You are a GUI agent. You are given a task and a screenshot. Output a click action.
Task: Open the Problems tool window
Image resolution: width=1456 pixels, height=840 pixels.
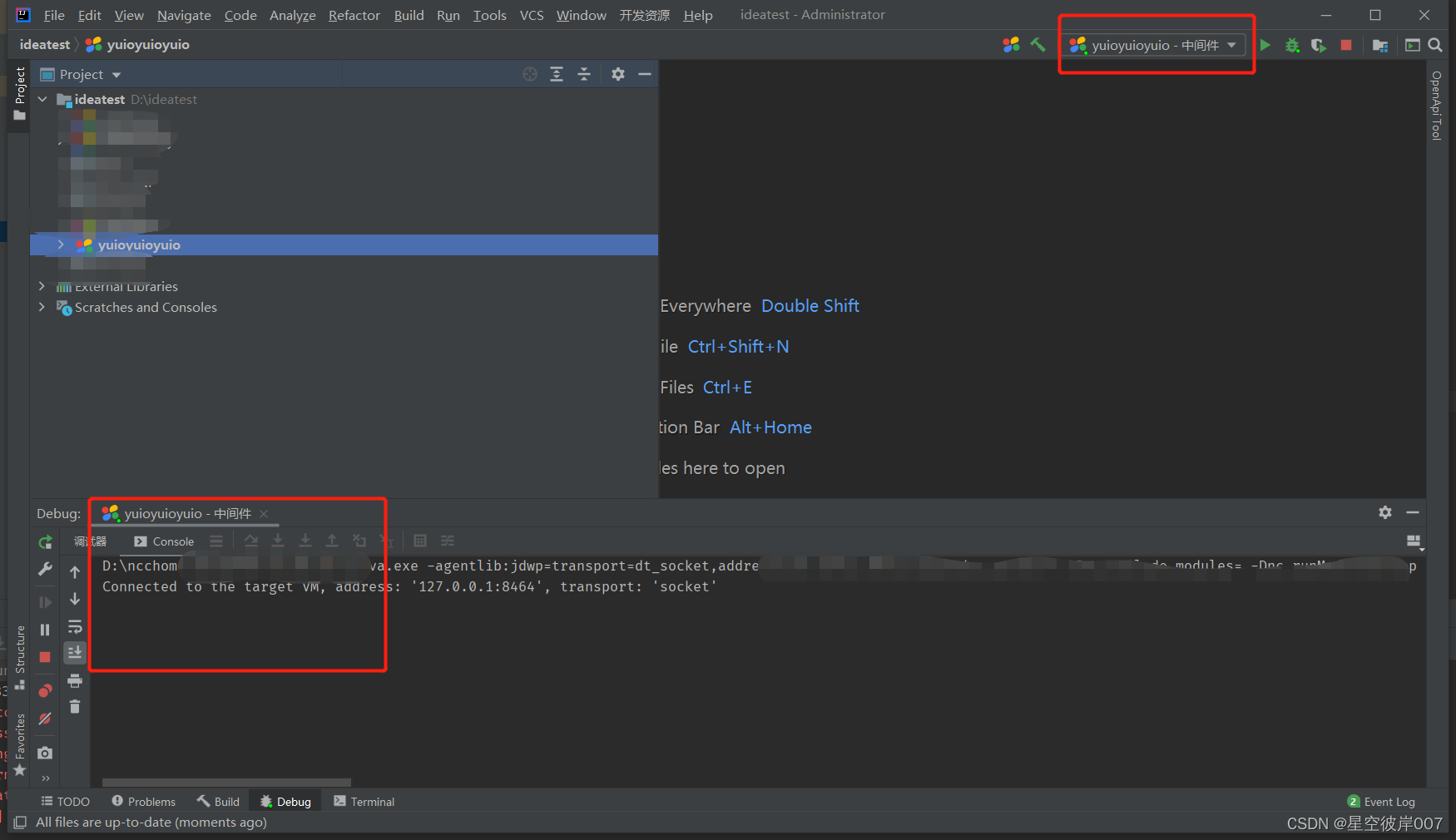click(x=144, y=802)
